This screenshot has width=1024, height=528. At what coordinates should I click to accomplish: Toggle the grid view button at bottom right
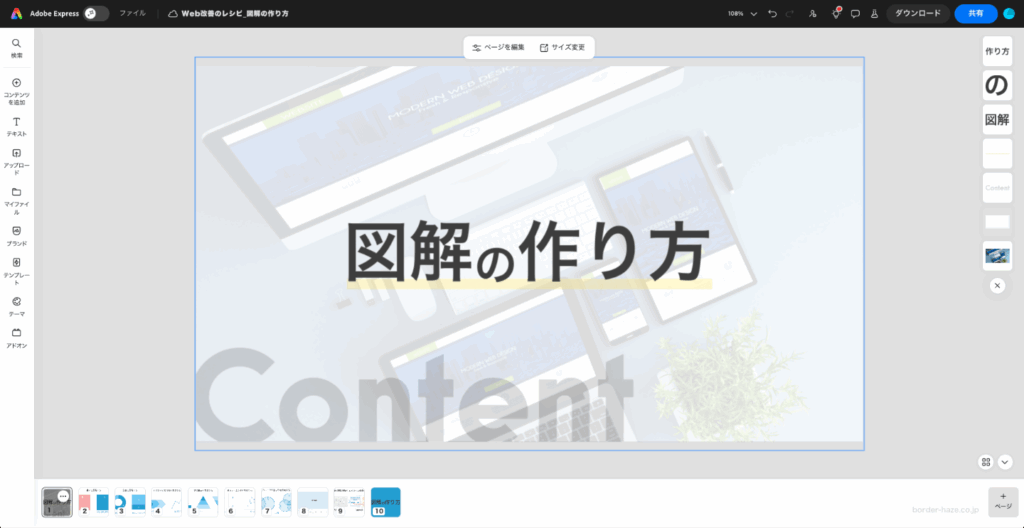[x=985, y=462]
